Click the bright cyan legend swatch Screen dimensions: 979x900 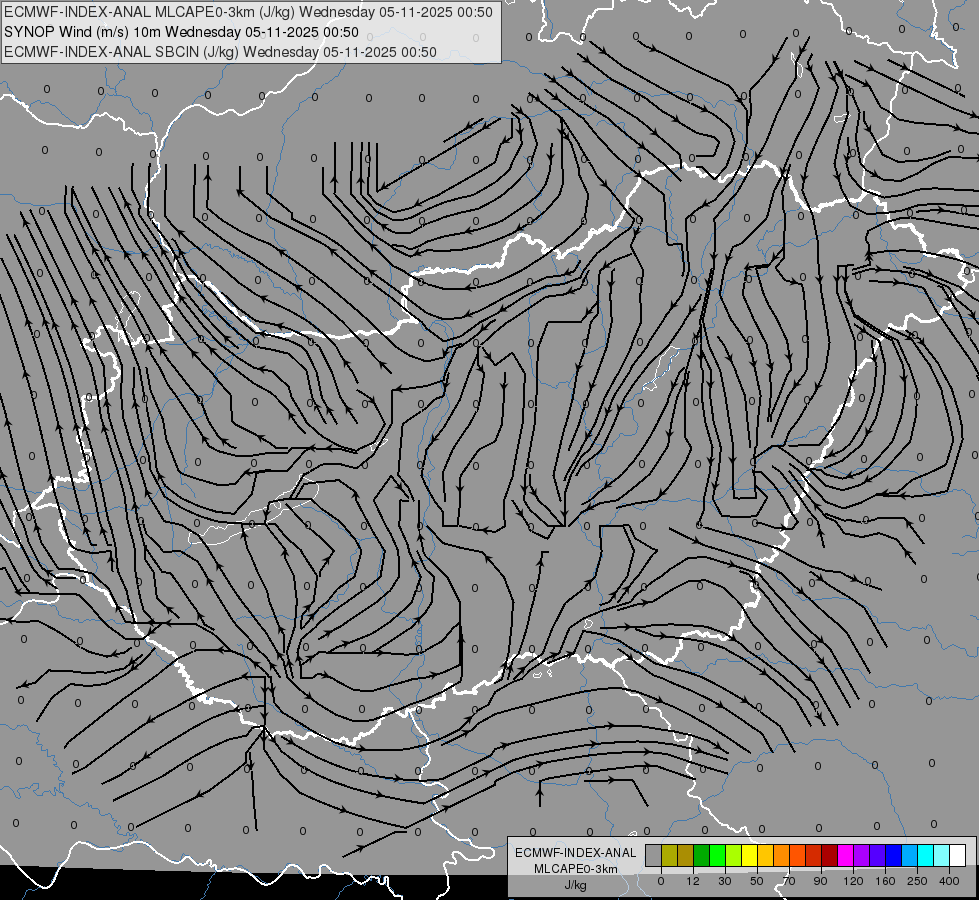(925, 855)
